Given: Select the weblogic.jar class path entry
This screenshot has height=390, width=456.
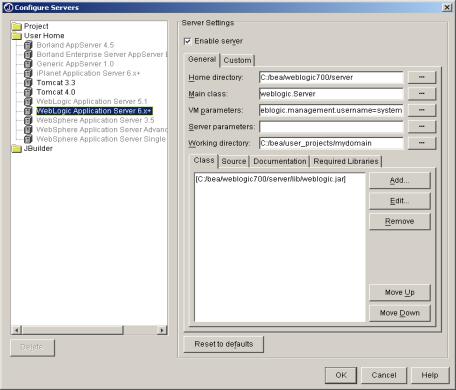Looking at the screenshot, I should click(x=271, y=179).
